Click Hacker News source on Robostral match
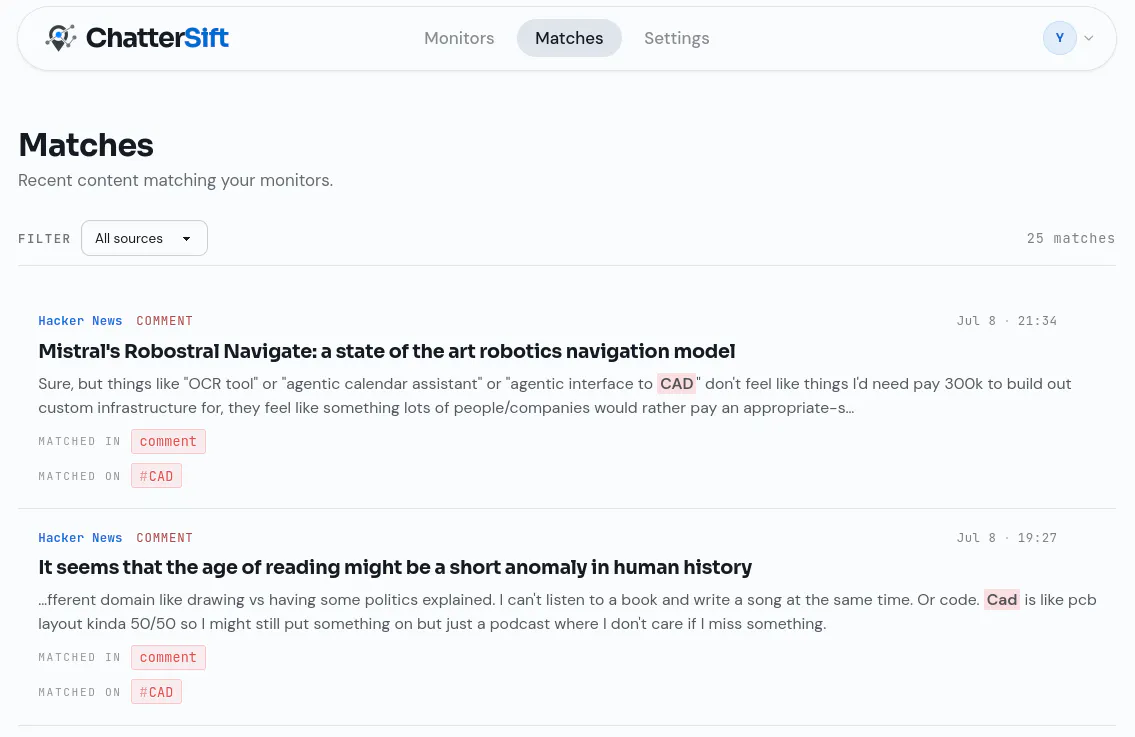 pos(80,321)
